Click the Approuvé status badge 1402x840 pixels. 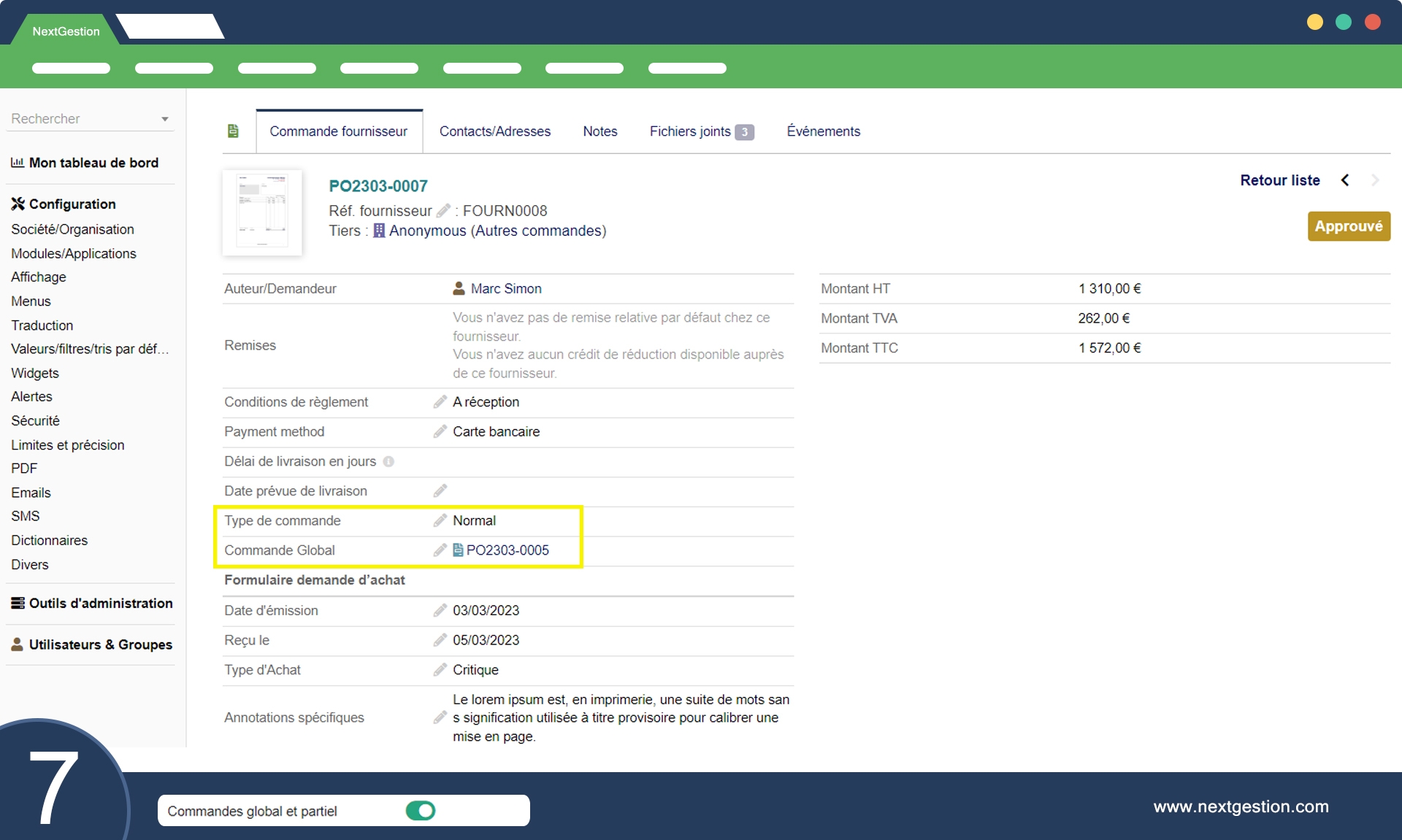point(1348,226)
